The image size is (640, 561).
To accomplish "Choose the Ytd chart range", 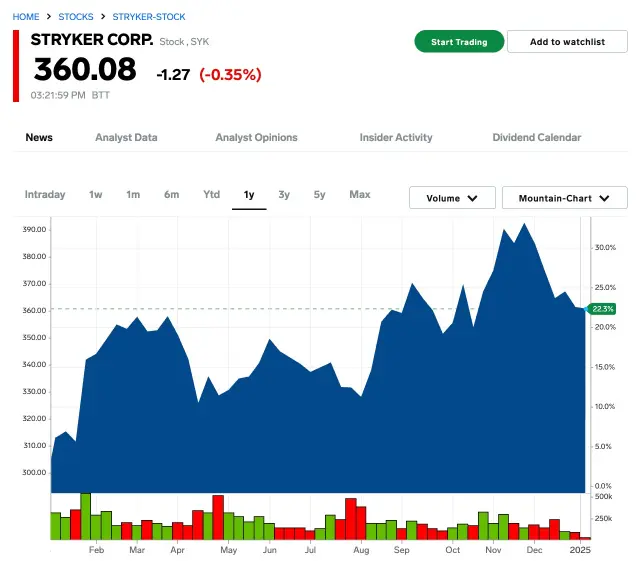I will pos(211,194).
